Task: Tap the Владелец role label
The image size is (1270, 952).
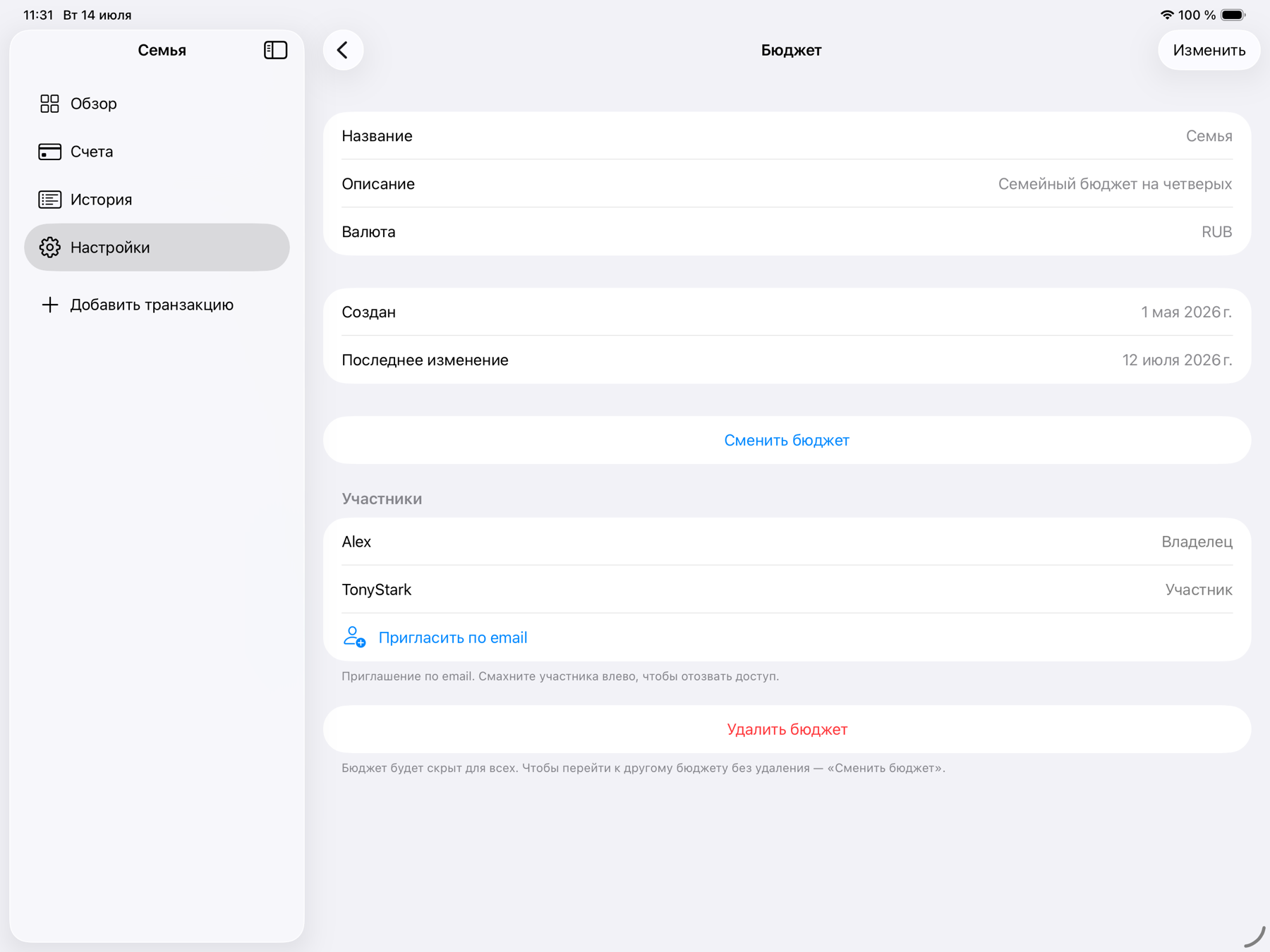Action: 1197,542
